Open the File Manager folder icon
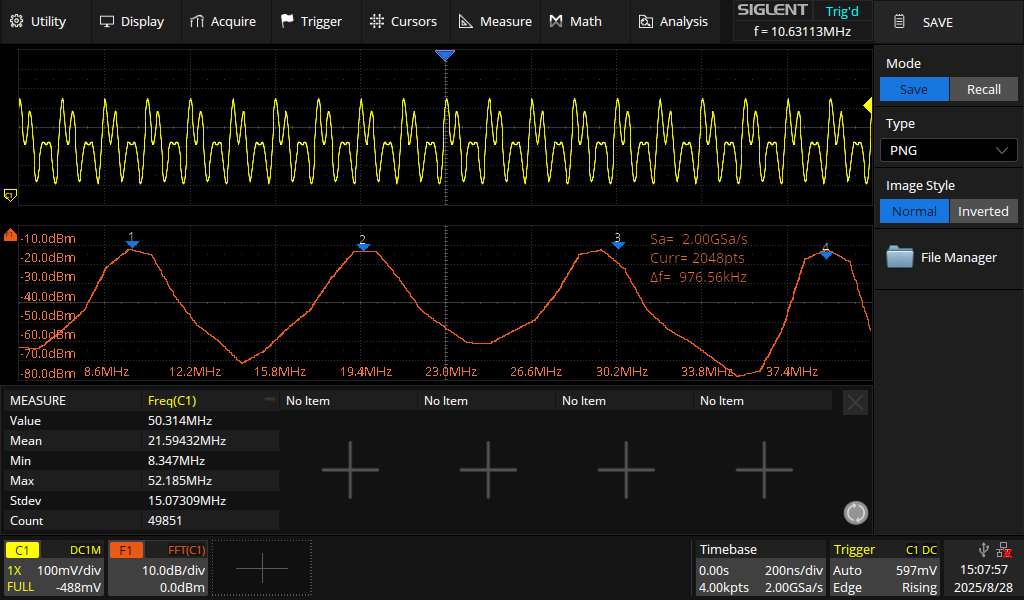This screenshot has width=1024, height=600. click(900, 258)
